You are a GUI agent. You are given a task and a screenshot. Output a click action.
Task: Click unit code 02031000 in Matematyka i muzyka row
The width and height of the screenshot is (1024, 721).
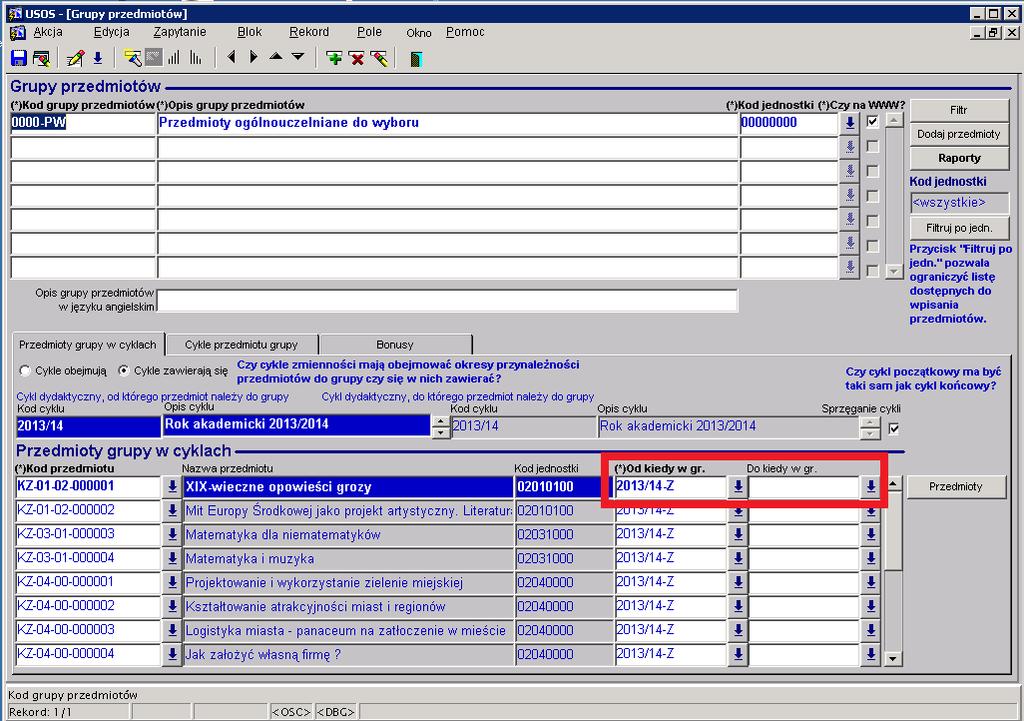(564, 559)
